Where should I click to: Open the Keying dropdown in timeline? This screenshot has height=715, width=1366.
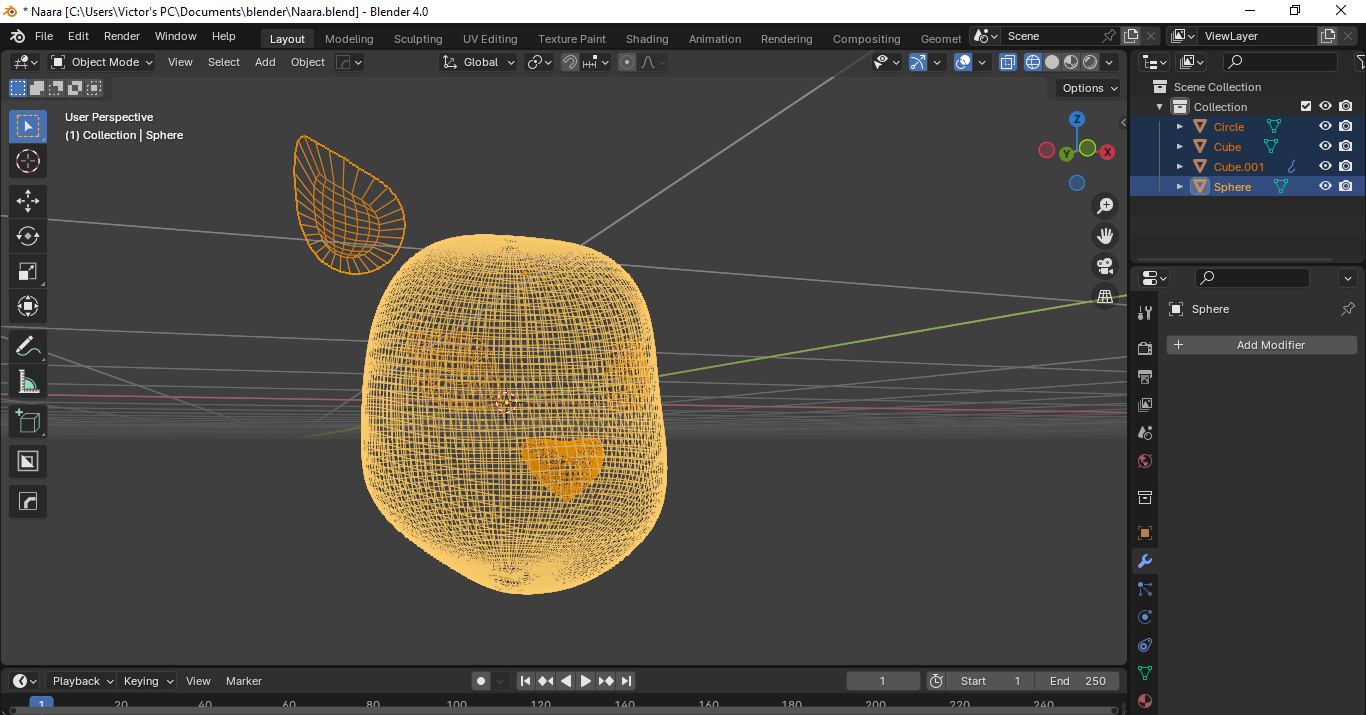pos(147,681)
